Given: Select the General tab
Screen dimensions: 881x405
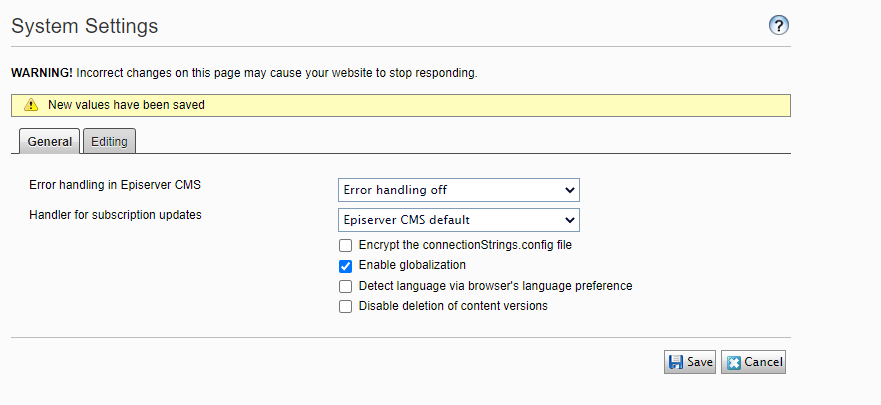Looking at the screenshot, I should click(49, 142).
